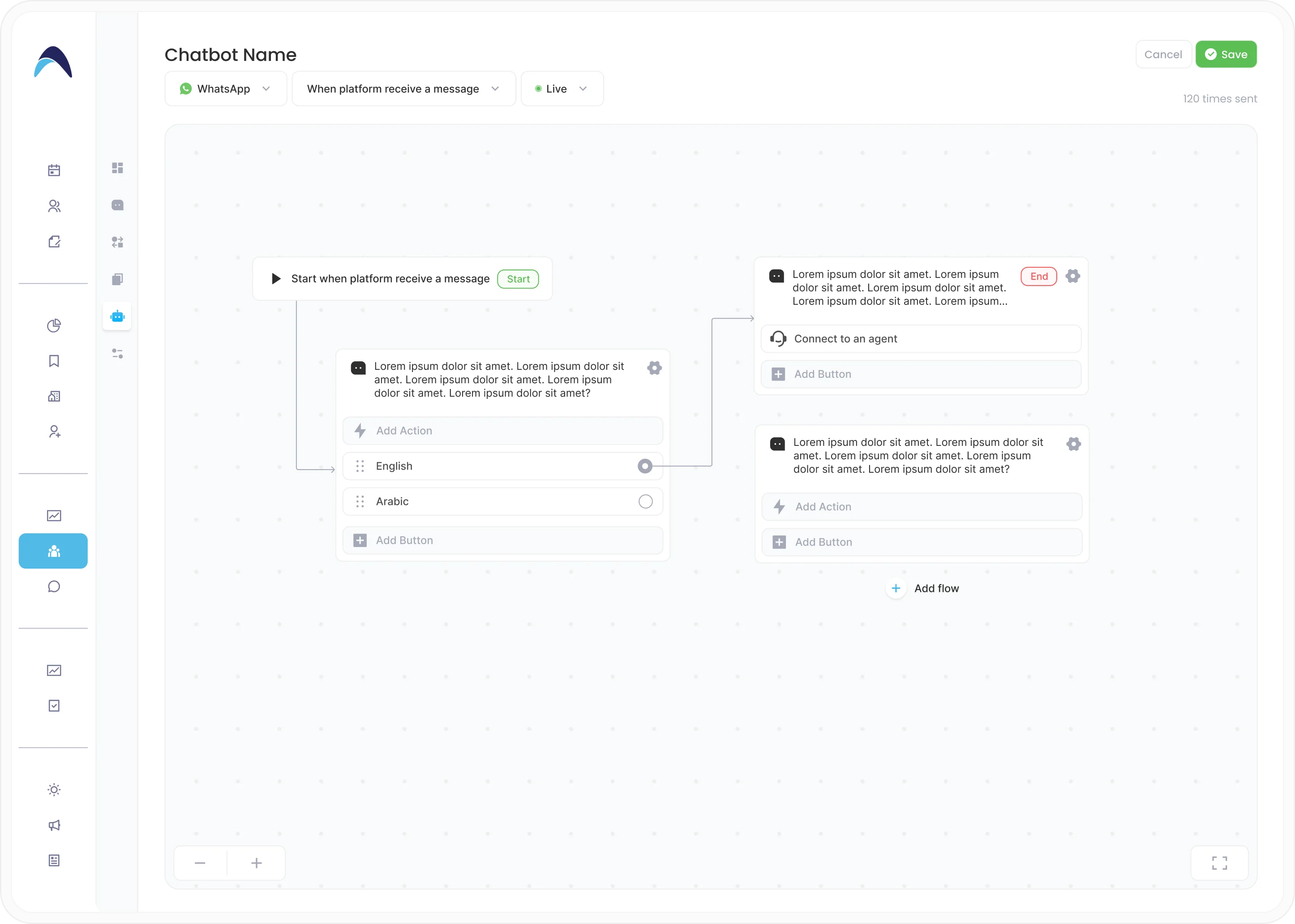
Task: Open the bookmark icon in sidebar
Action: pyautogui.click(x=54, y=361)
